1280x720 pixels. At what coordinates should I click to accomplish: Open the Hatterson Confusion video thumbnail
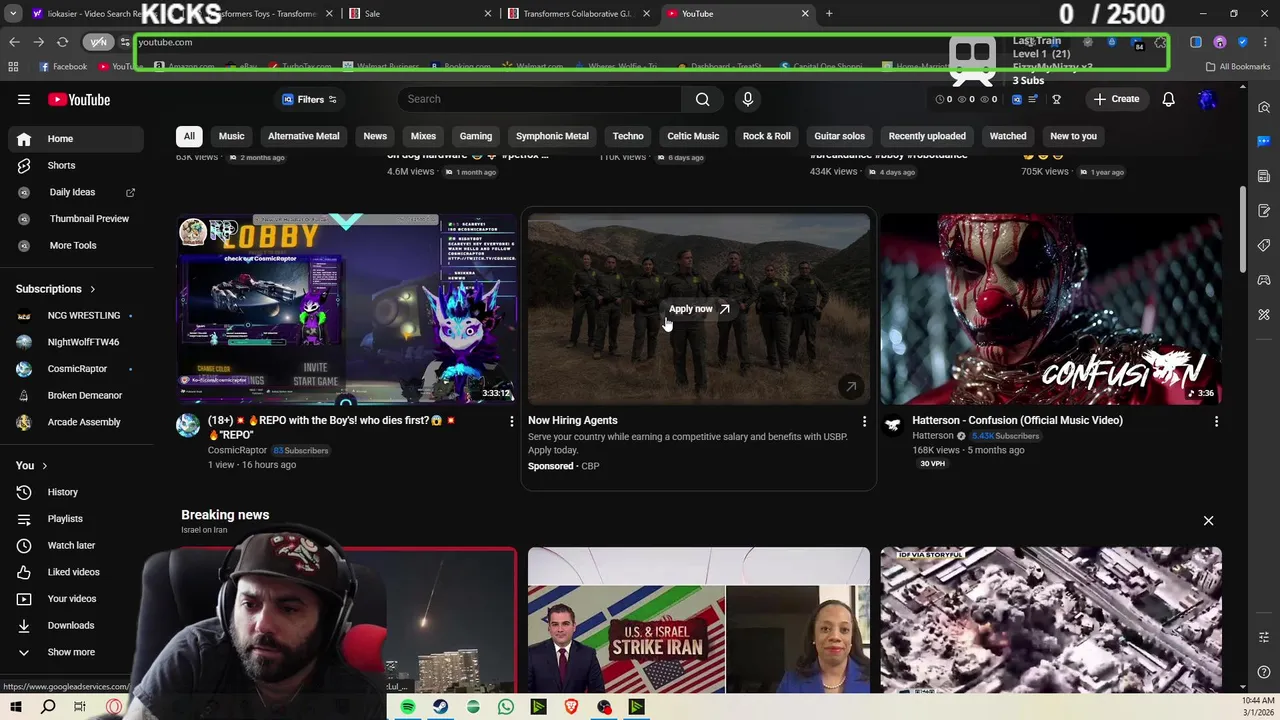(1051, 308)
